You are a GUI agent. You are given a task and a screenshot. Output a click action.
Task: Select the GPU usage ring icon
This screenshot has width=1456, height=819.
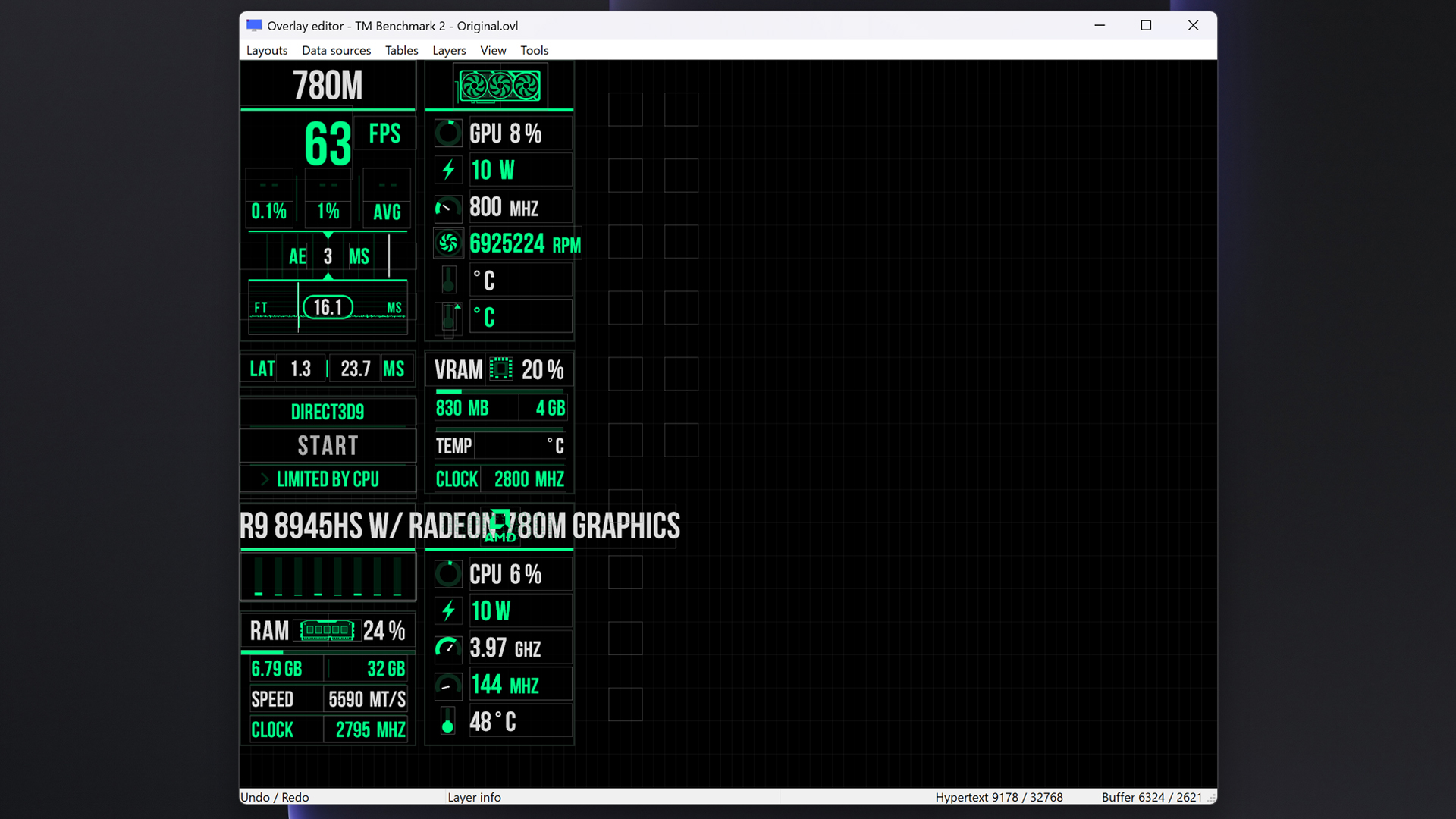coord(448,133)
